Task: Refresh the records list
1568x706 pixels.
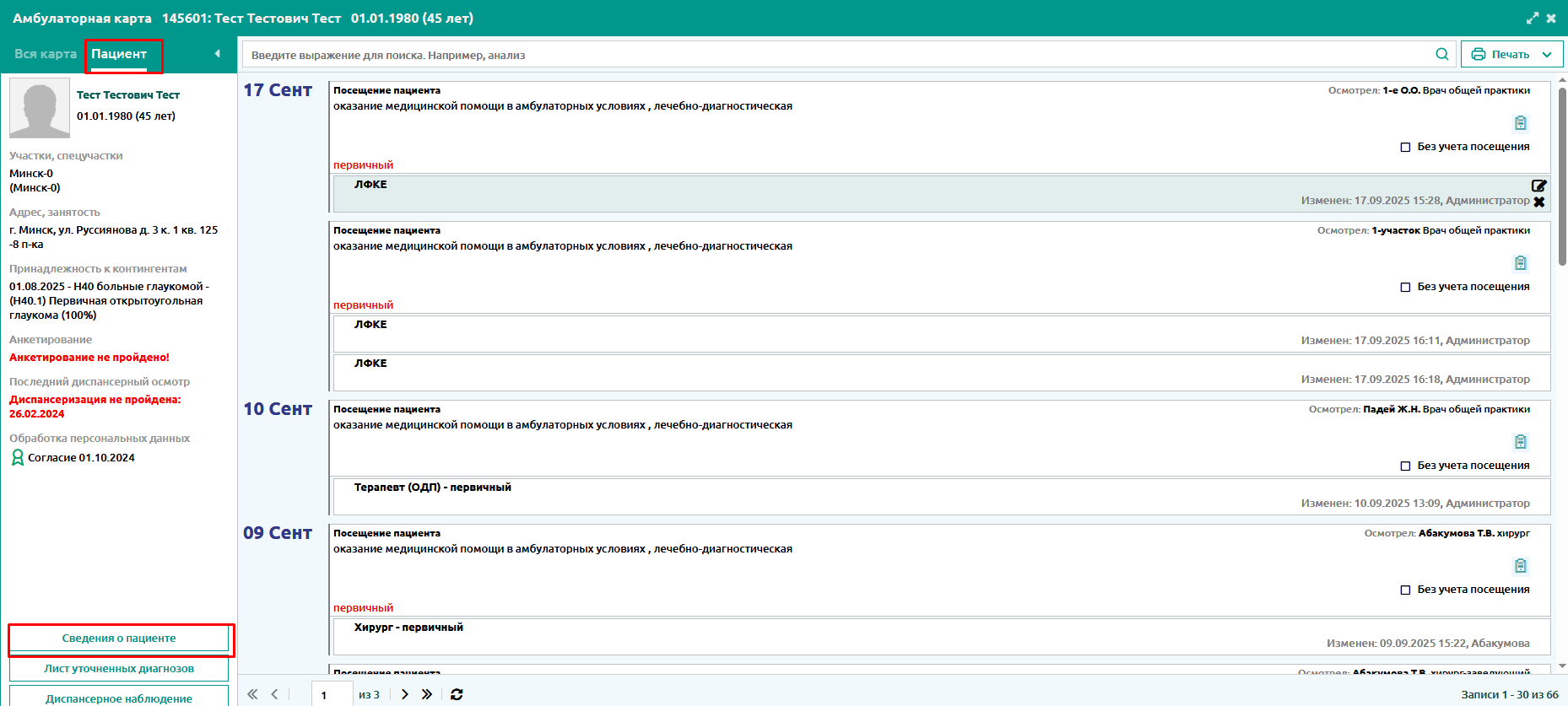Action: coord(457,694)
